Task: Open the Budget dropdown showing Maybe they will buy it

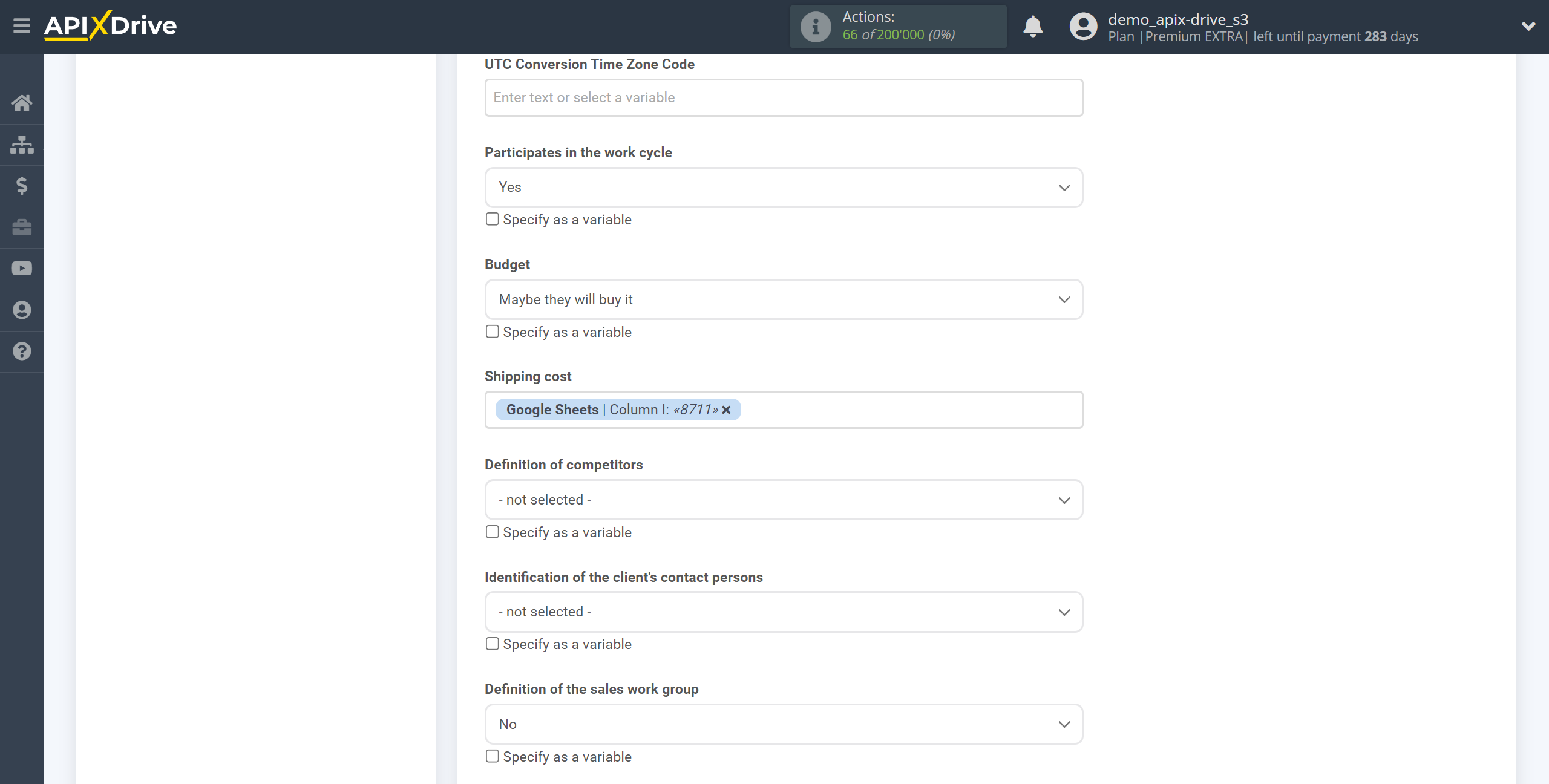Action: pyautogui.click(x=783, y=299)
